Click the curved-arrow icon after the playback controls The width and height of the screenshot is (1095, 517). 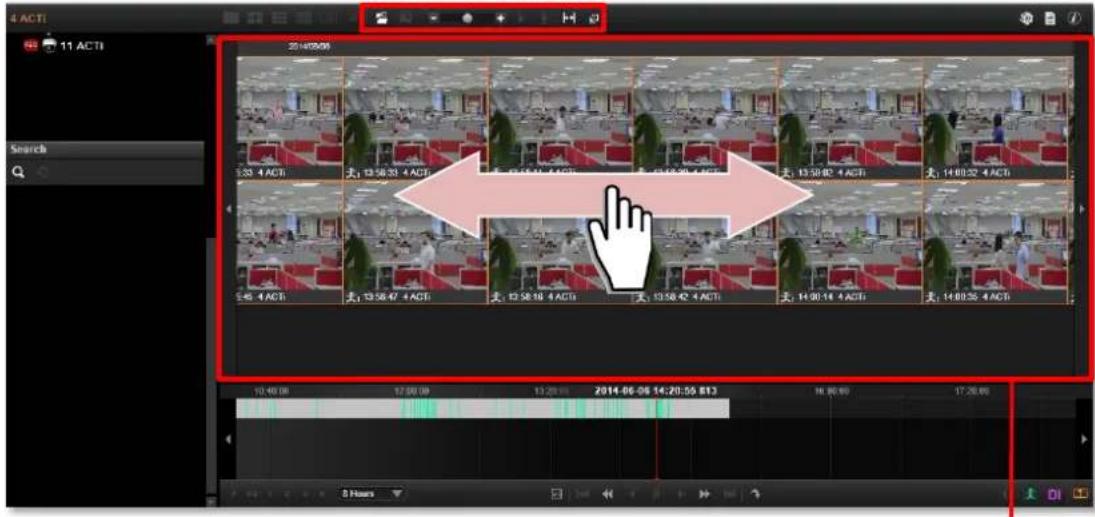(x=755, y=494)
